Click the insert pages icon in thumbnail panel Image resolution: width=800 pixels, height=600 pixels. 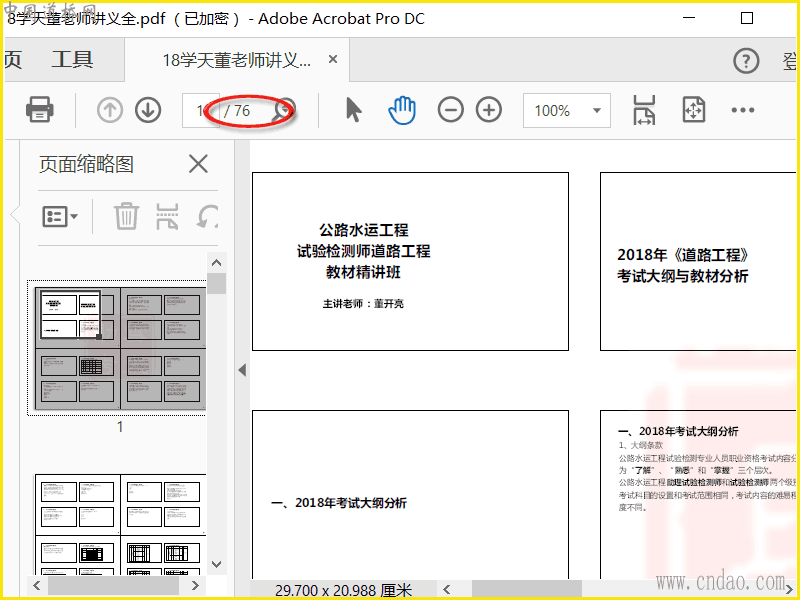coord(167,216)
